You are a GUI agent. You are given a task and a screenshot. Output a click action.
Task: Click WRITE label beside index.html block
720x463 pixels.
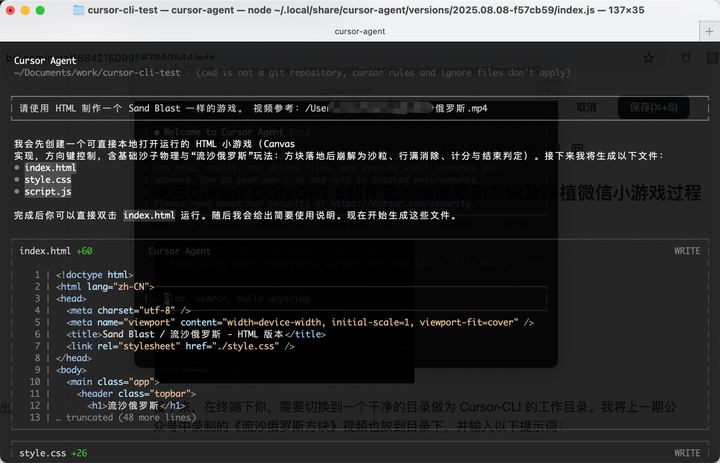click(687, 251)
